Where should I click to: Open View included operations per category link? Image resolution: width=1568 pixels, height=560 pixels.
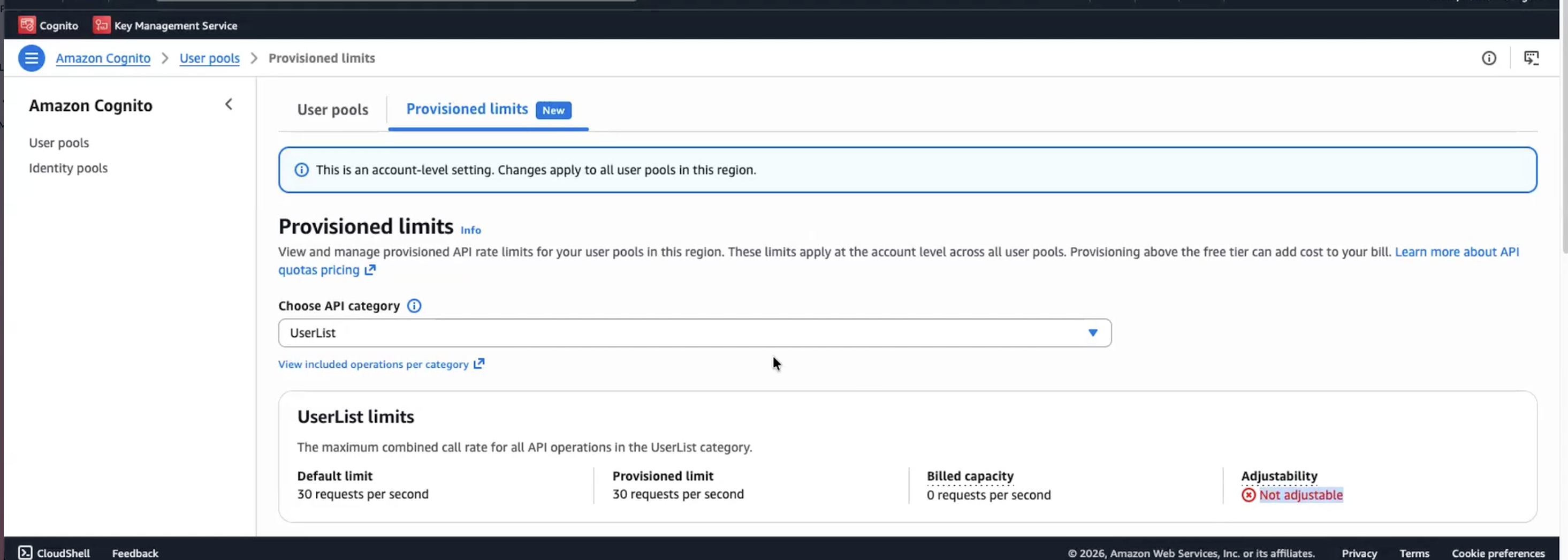pos(373,365)
